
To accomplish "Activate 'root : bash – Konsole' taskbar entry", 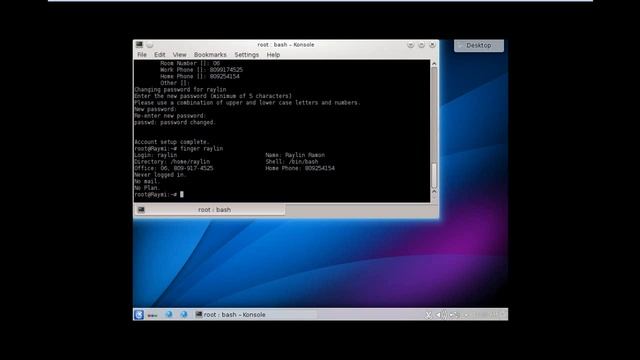I will (x=255, y=315).
